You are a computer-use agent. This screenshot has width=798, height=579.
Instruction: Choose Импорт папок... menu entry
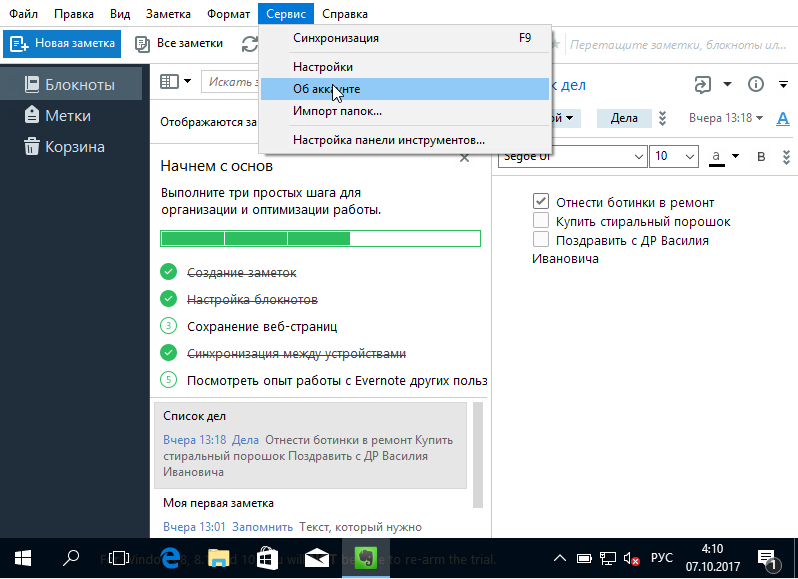405,110
